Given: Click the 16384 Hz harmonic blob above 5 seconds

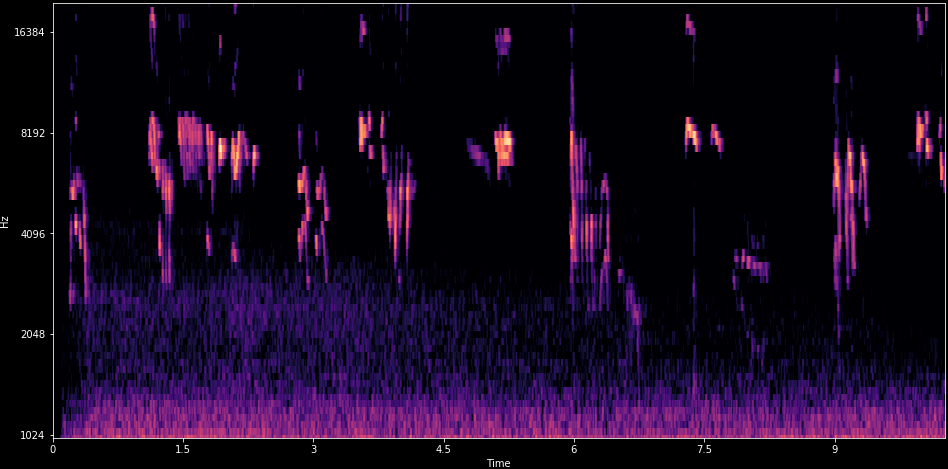Looking at the screenshot, I should tap(503, 40).
